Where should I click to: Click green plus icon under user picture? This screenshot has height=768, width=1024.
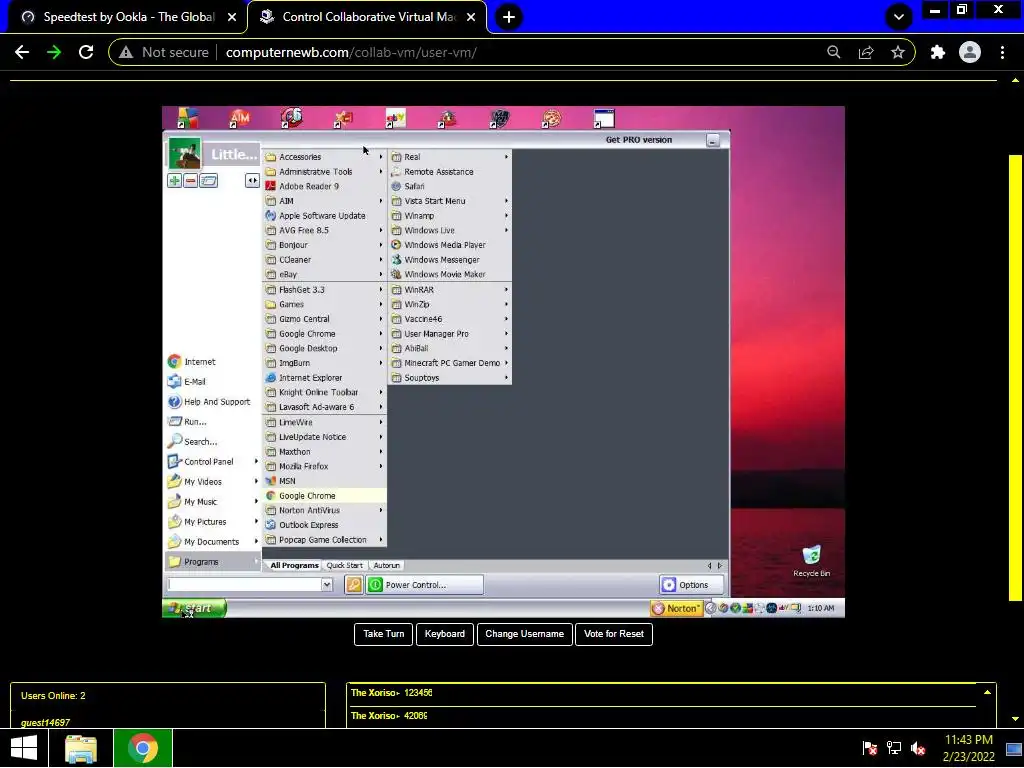click(x=174, y=181)
